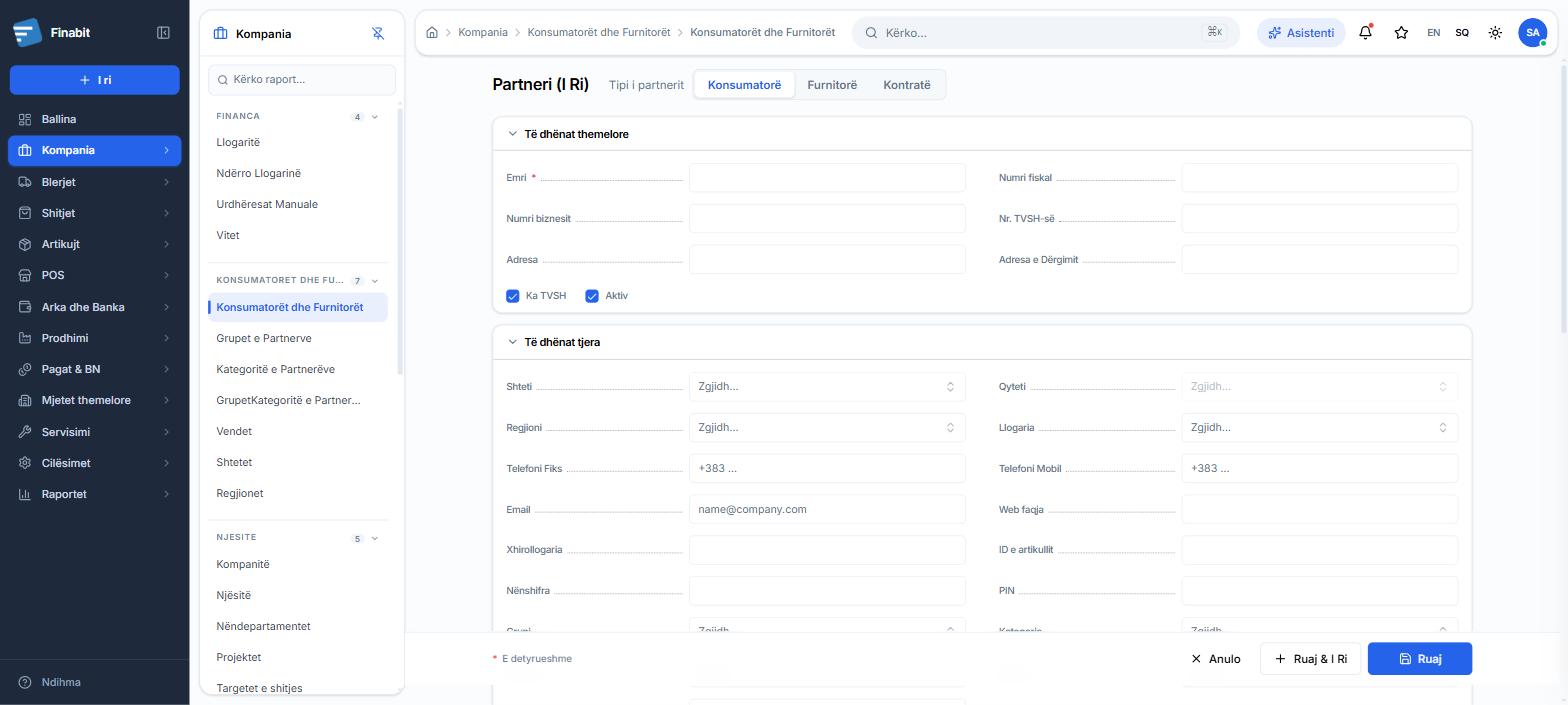1568x705 pixels.
Task: Switch language to SQ
Action: tap(1462, 33)
